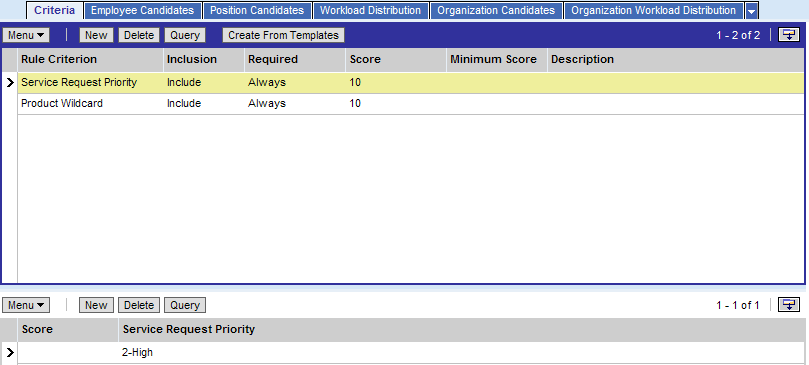Click the Score column header in Criteria
809x365 pixels.
tap(396, 59)
